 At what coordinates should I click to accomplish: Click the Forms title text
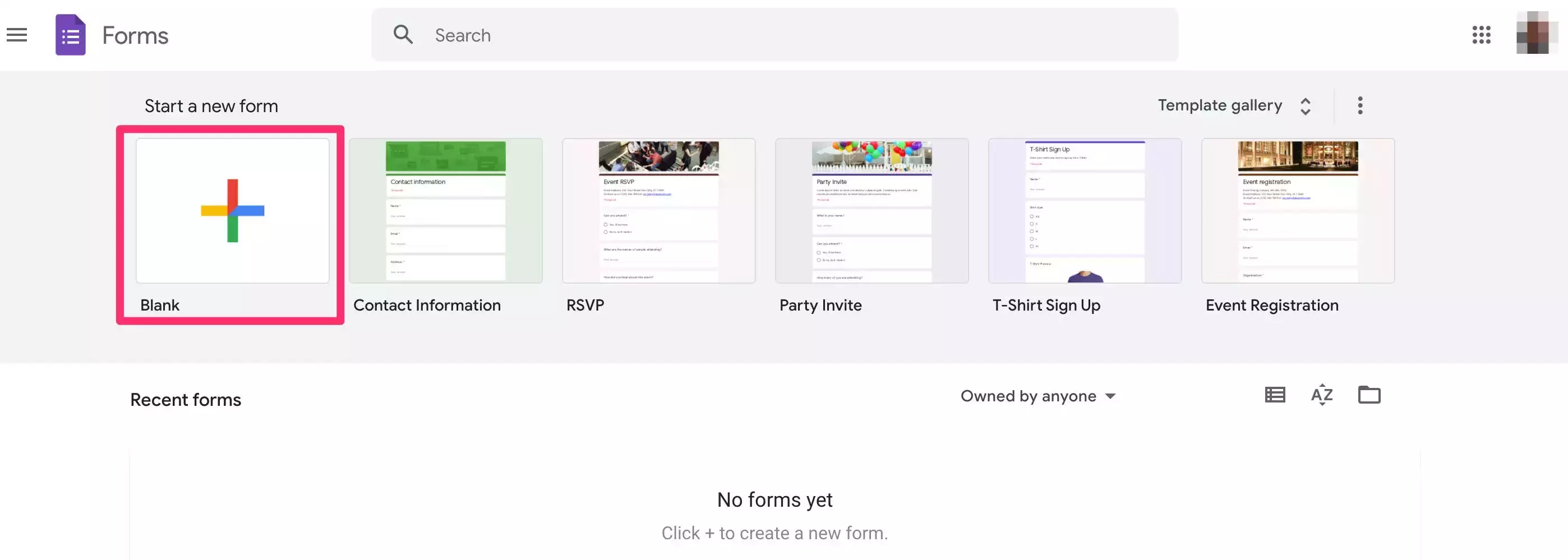click(135, 35)
